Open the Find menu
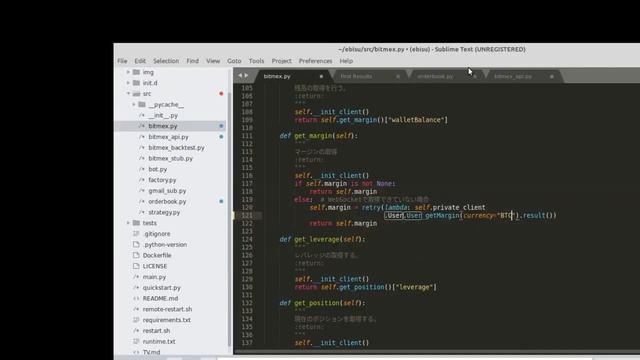Viewport: 640px width, 360px height. 192,61
